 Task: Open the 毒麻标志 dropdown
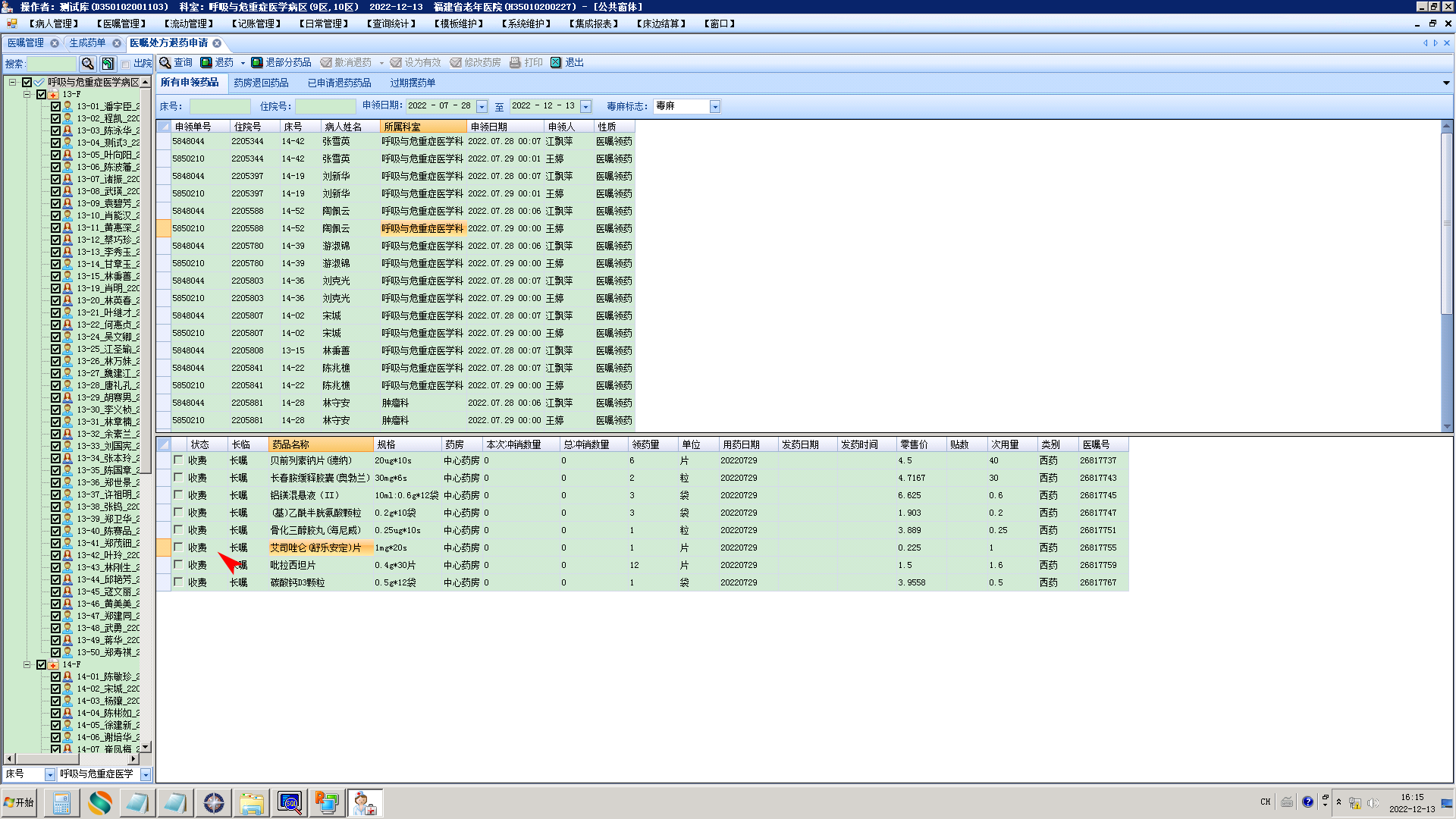[x=714, y=107]
